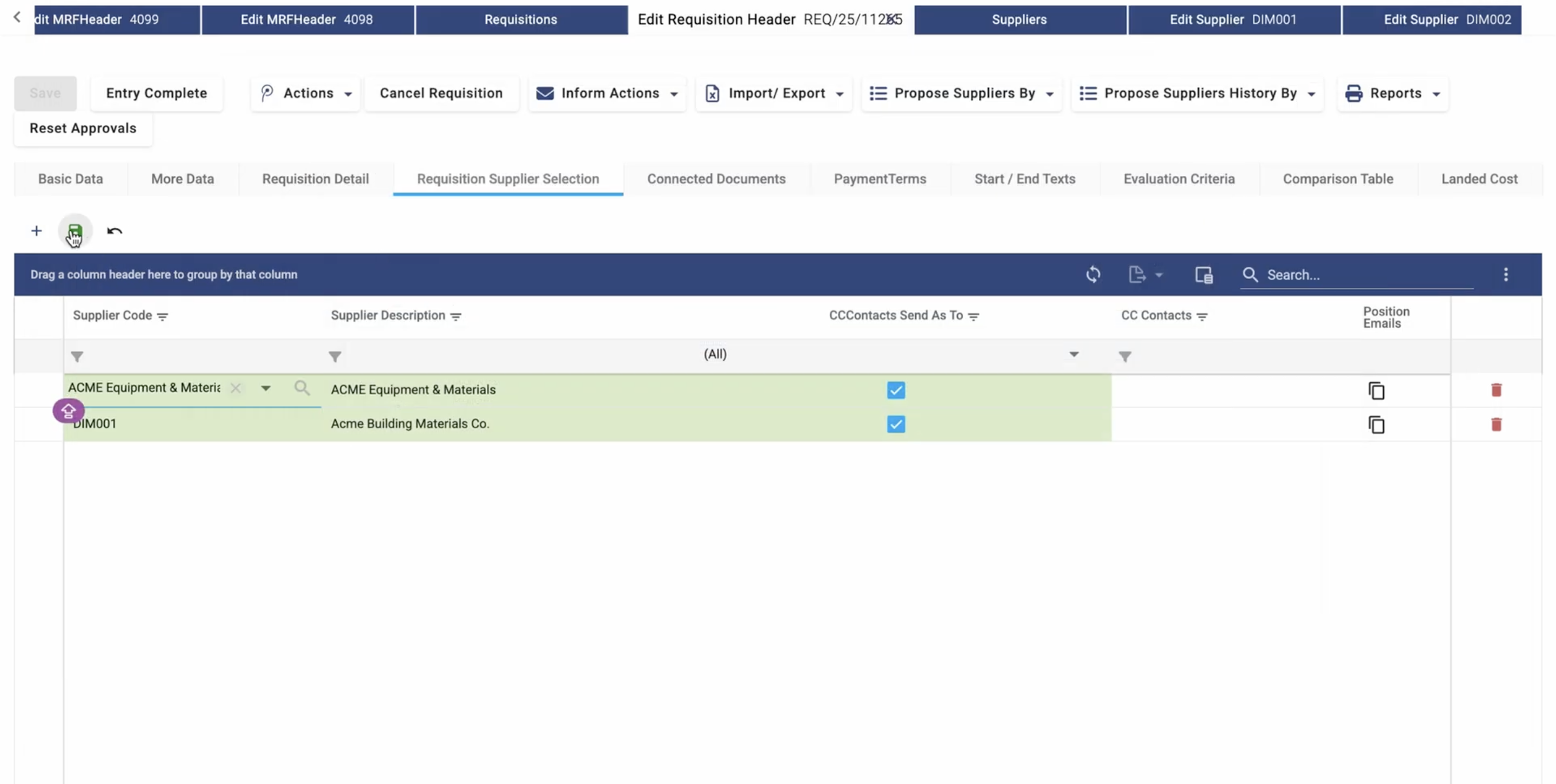Open the Reports dropdown
This screenshot has width=1556, height=784.
[1393, 93]
